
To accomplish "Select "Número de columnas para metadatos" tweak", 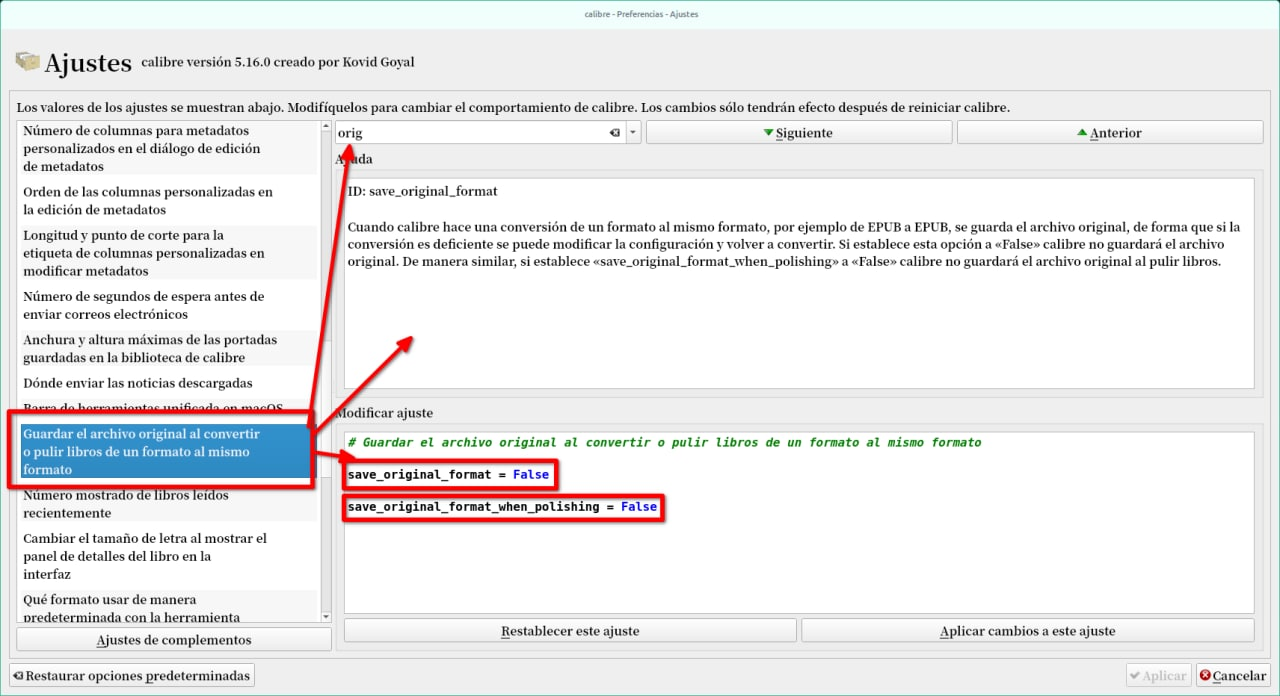I will click(168, 148).
